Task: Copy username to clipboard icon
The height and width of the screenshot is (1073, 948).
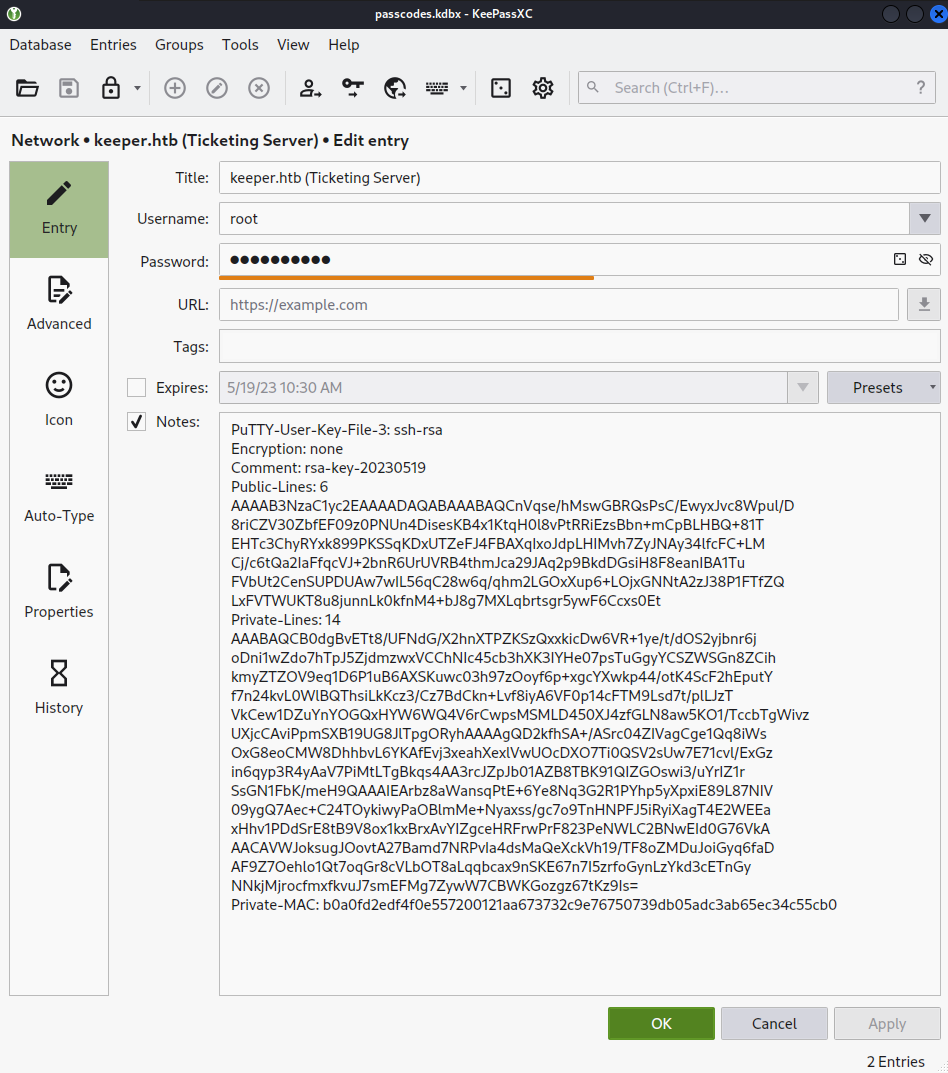Action: click(311, 88)
